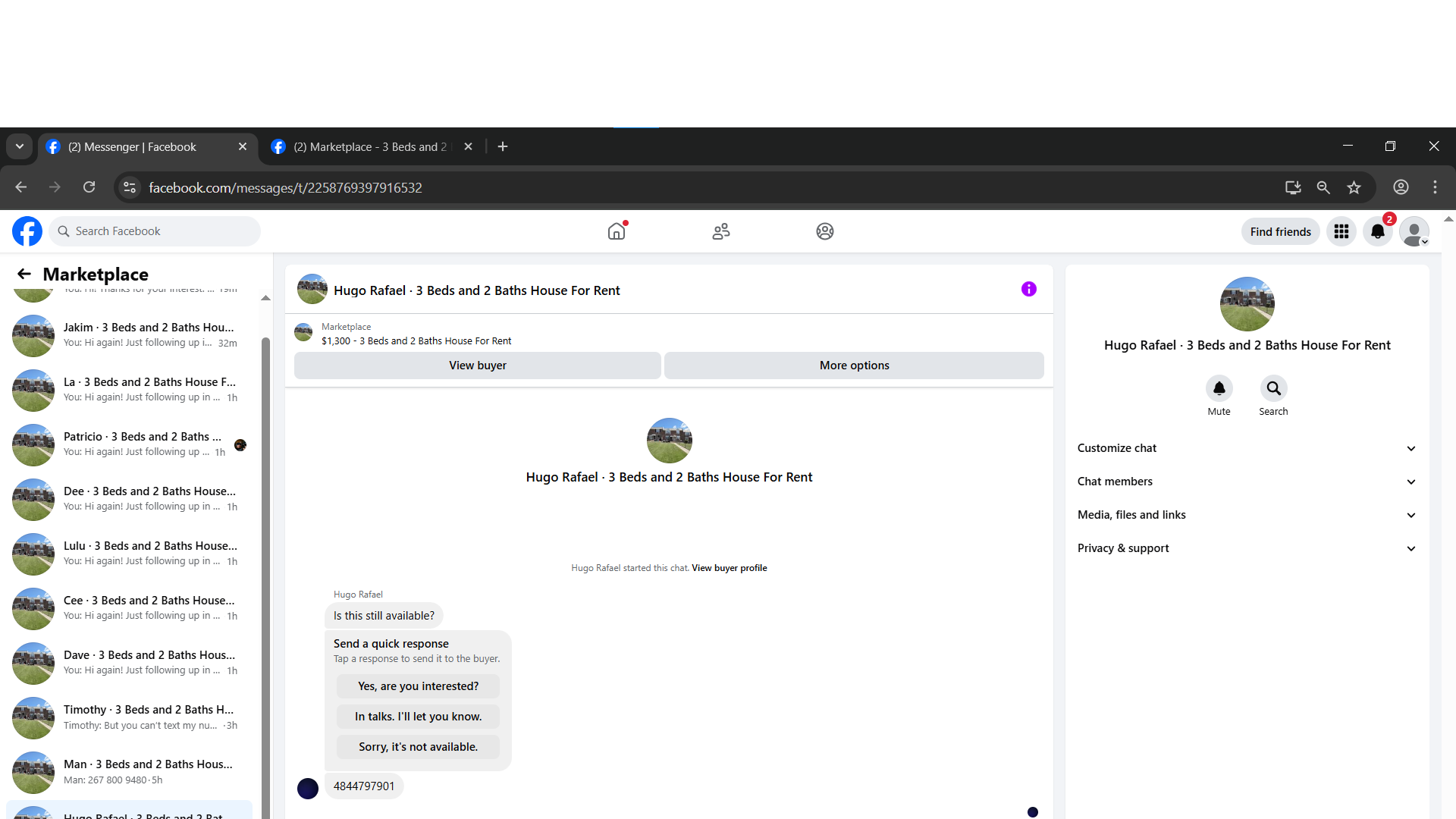Install app icon in address bar
This screenshot has width=1456, height=819.
(1293, 187)
